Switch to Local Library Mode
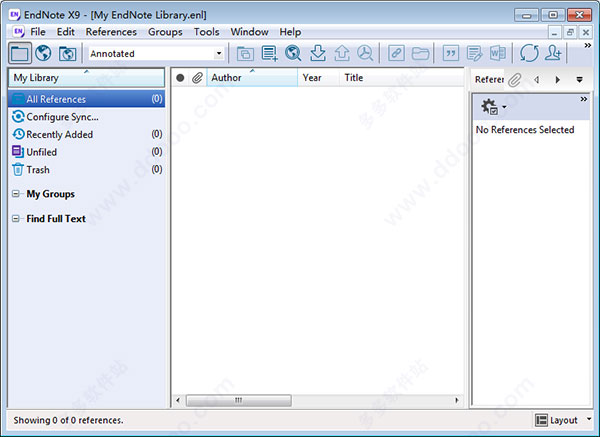600x437 pixels. coord(20,53)
